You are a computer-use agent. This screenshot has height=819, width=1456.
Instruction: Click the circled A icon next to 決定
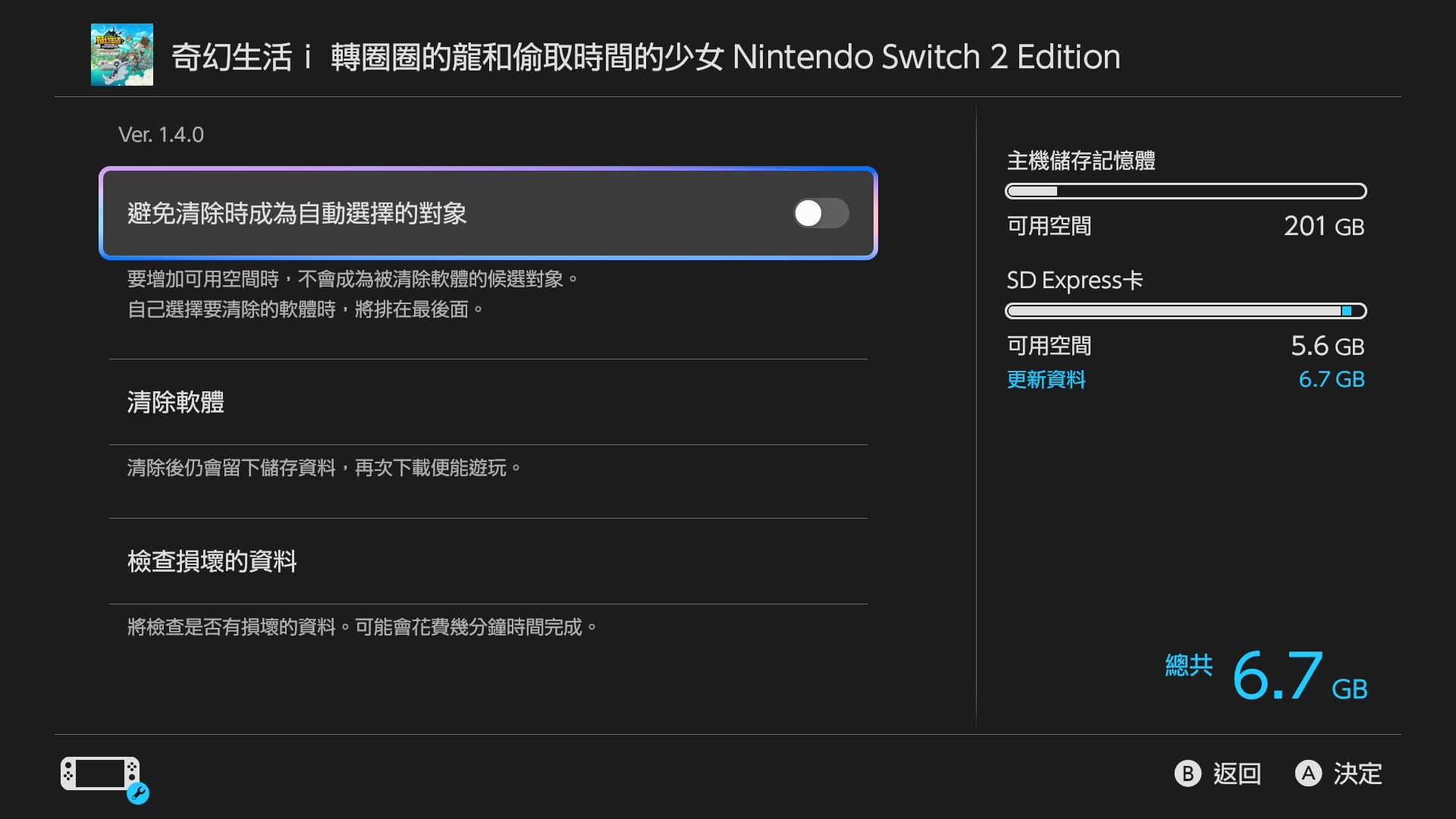tap(1308, 774)
